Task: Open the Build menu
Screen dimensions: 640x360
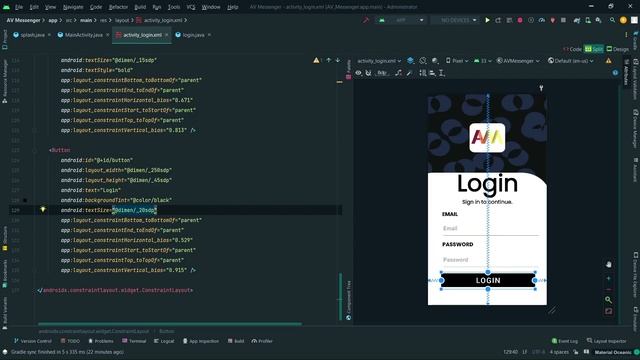Action: [x=140, y=7]
